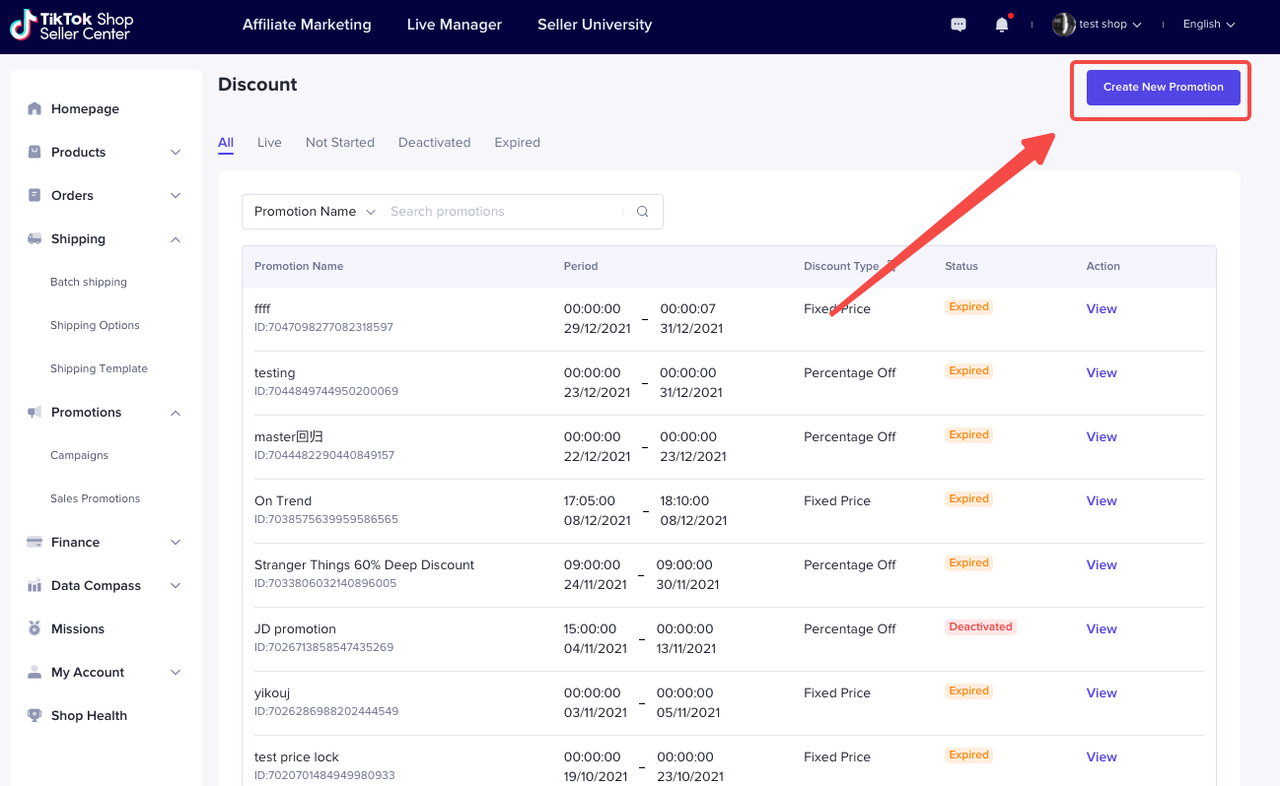The image size is (1280, 786).
Task: Open Affiliate Marketing in top navigation
Action: coord(306,25)
